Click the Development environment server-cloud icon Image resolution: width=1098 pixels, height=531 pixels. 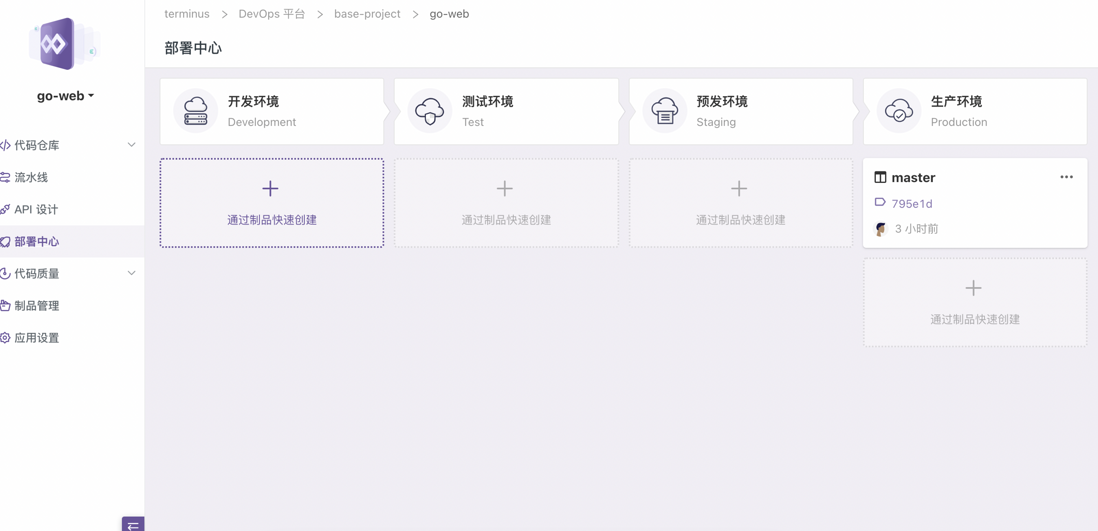[196, 111]
